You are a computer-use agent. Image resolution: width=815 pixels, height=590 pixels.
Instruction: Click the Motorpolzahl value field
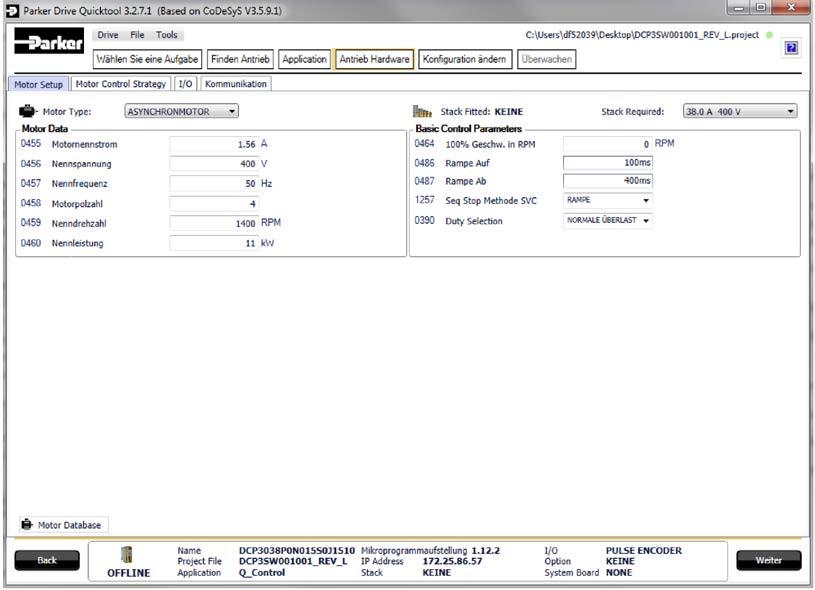pos(214,203)
